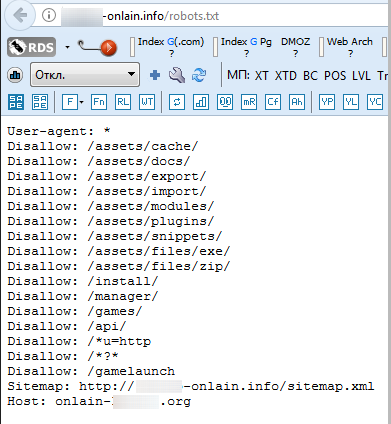Image resolution: width=391 pixels, height=424 pixels.
Task: Click the '/*?*' disallow line
Action: pos(63,356)
